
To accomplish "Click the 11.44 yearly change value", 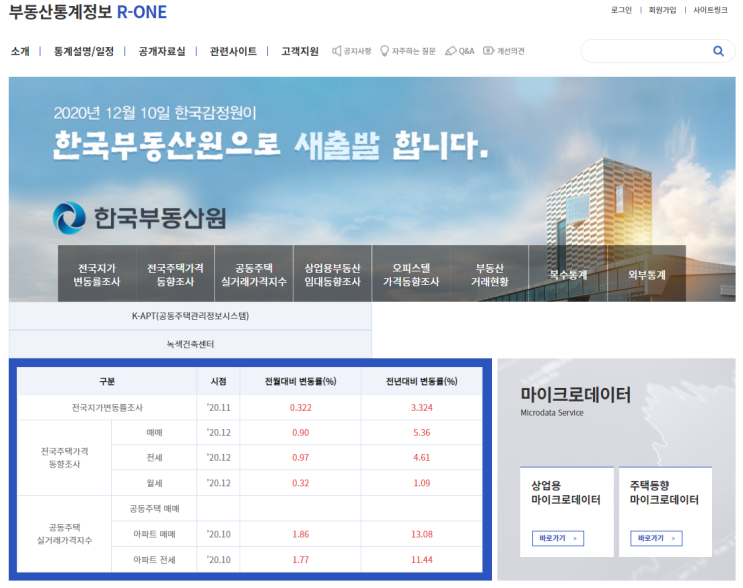I will (x=422, y=560).
